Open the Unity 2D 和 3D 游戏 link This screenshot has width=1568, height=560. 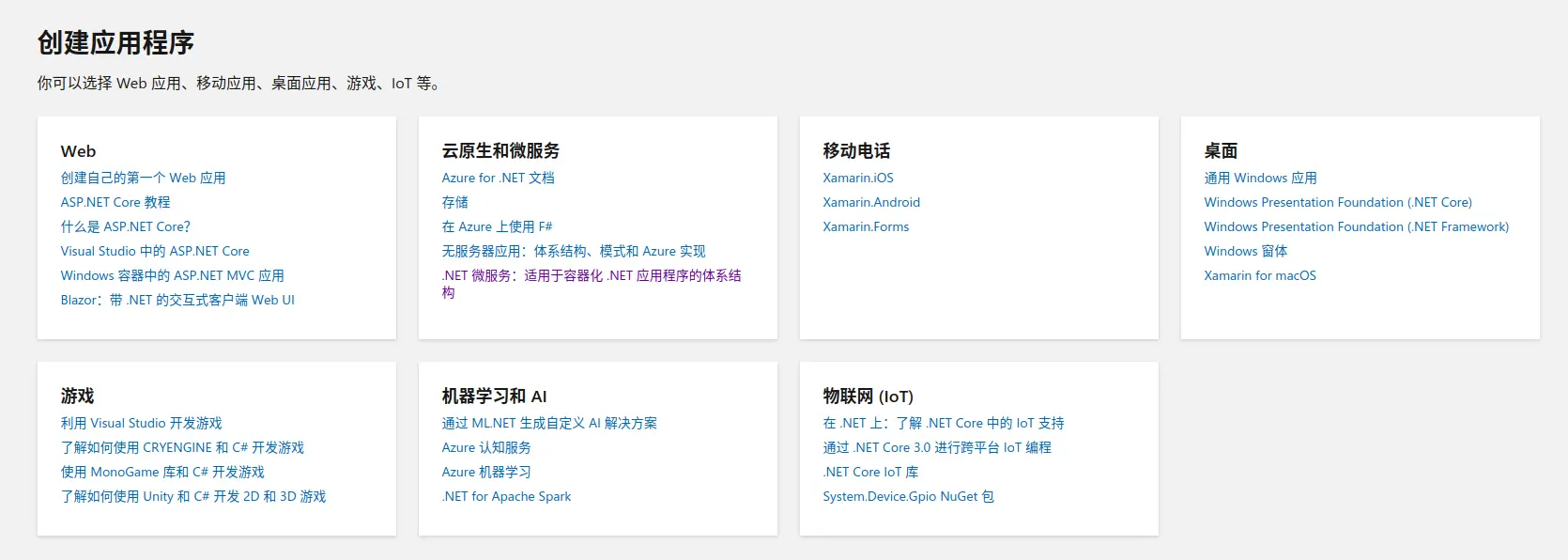click(x=193, y=496)
